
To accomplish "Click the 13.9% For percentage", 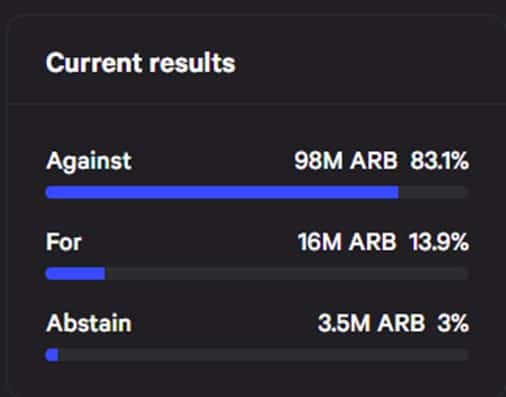I will tap(439, 242).
